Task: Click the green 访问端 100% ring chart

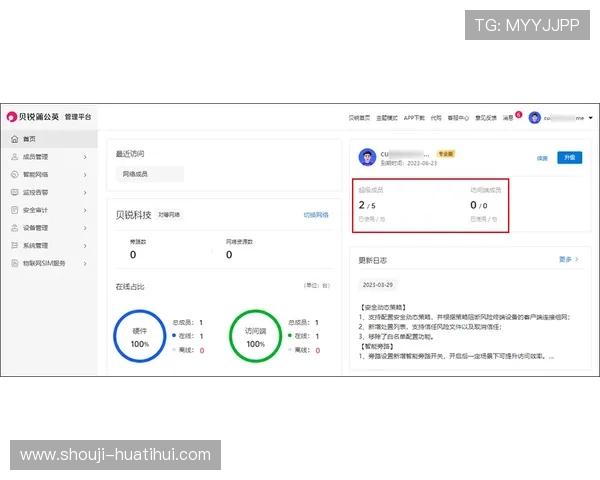Action: (x=255, y=336)
